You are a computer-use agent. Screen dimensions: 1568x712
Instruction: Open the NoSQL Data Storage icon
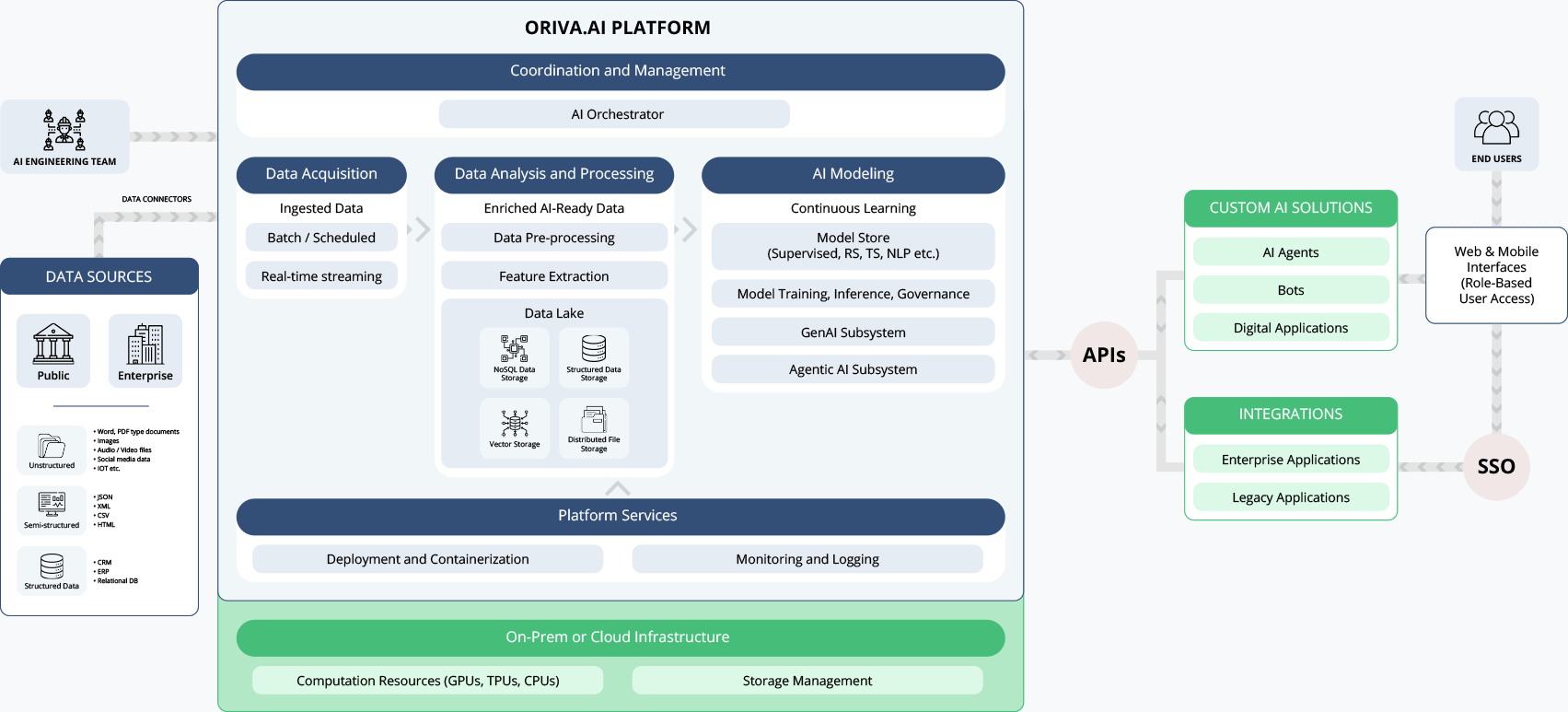pos(514,349)
